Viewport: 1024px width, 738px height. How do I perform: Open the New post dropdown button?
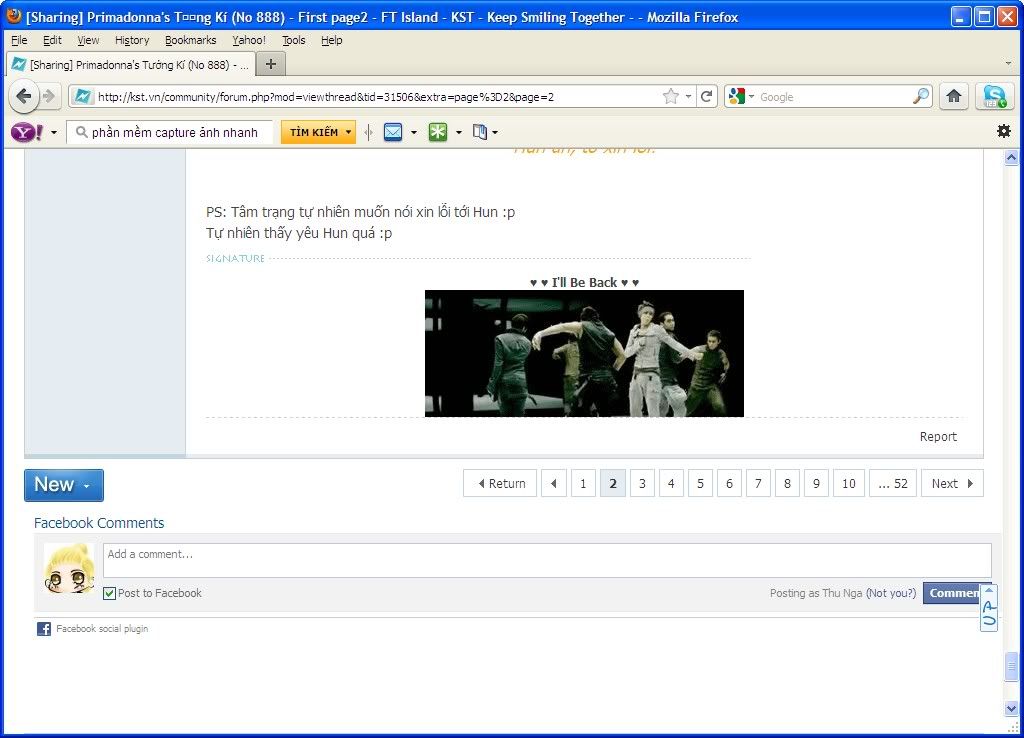point(64,485)
